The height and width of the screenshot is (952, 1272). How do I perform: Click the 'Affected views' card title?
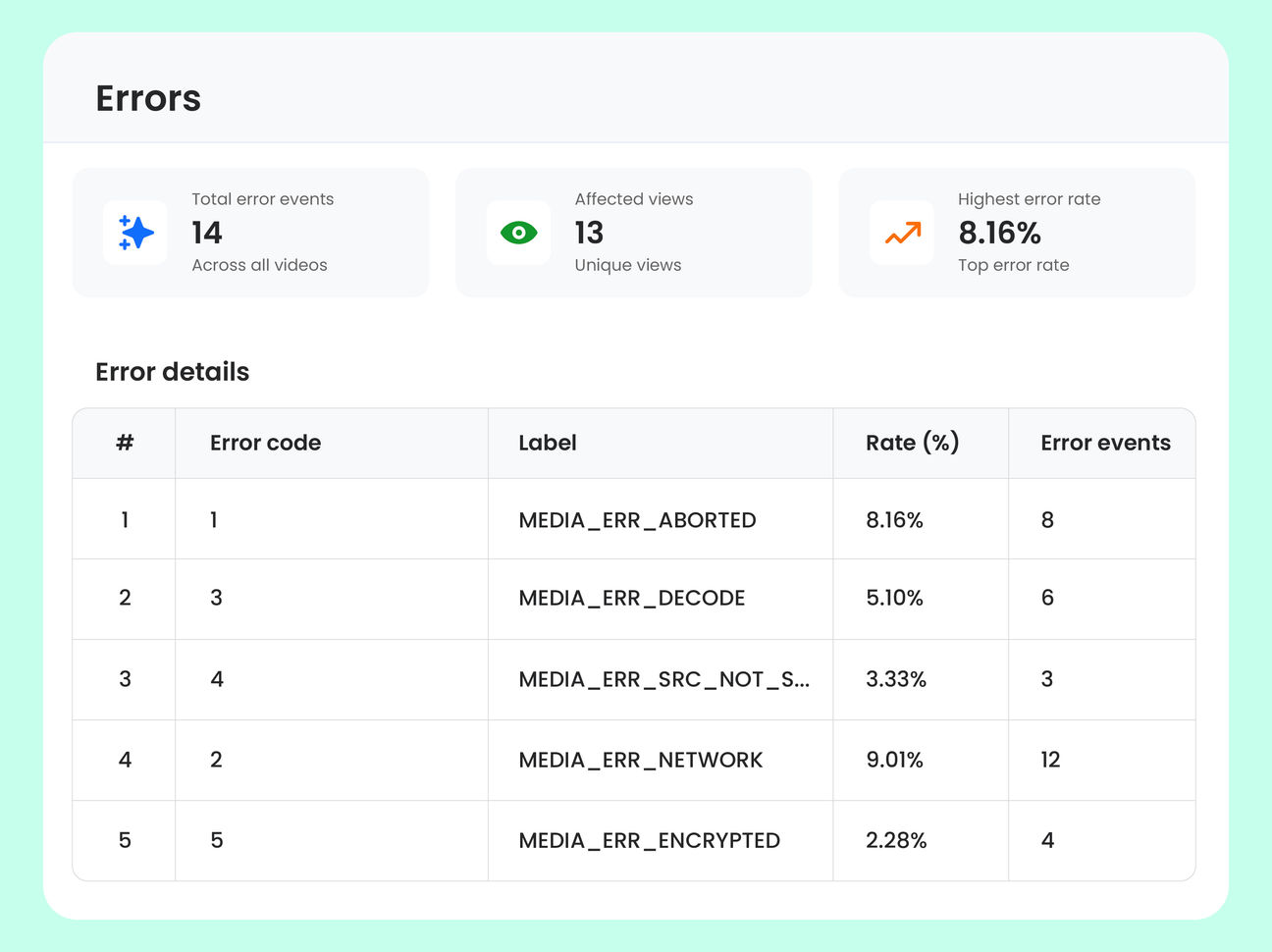coord(634,199)
